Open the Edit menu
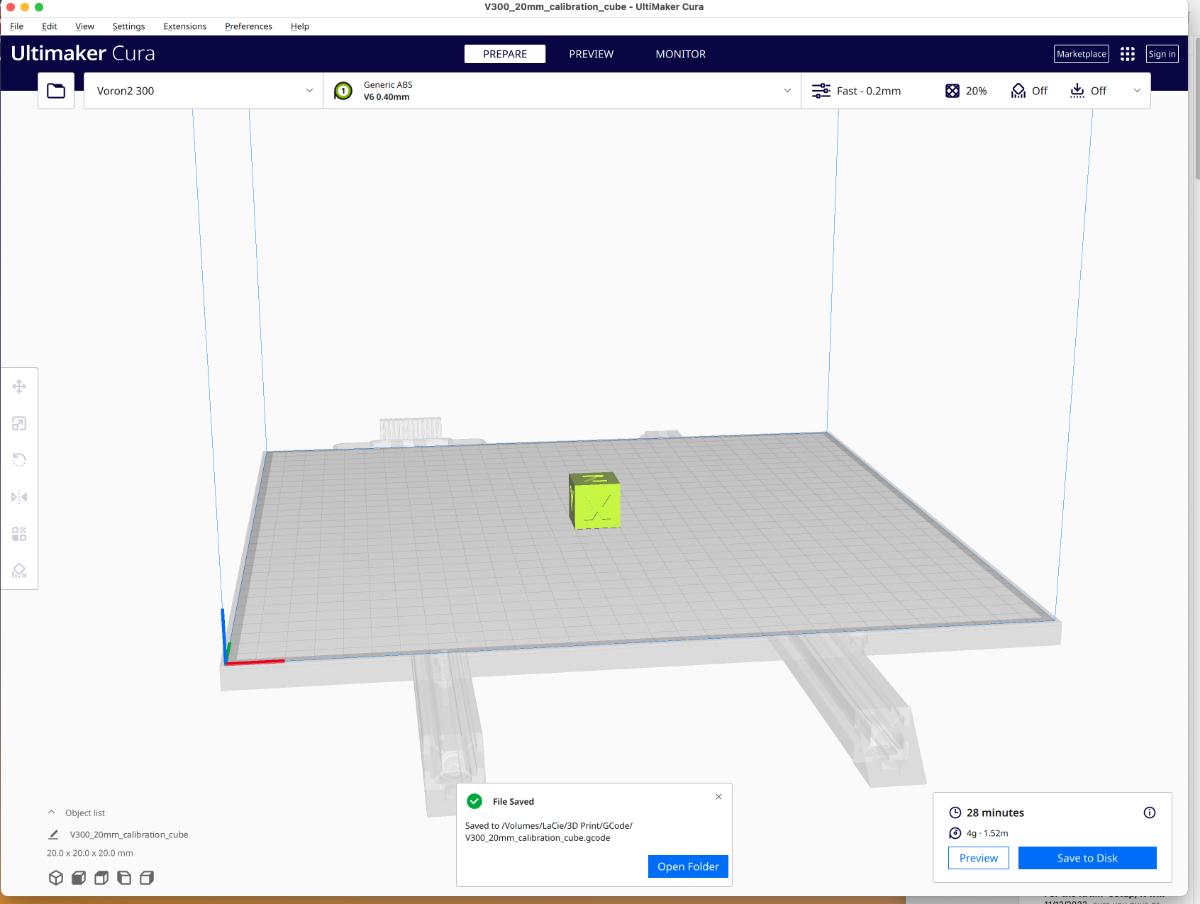The width and height of the screenshot is (1200, 904). (x=49, y=26)
